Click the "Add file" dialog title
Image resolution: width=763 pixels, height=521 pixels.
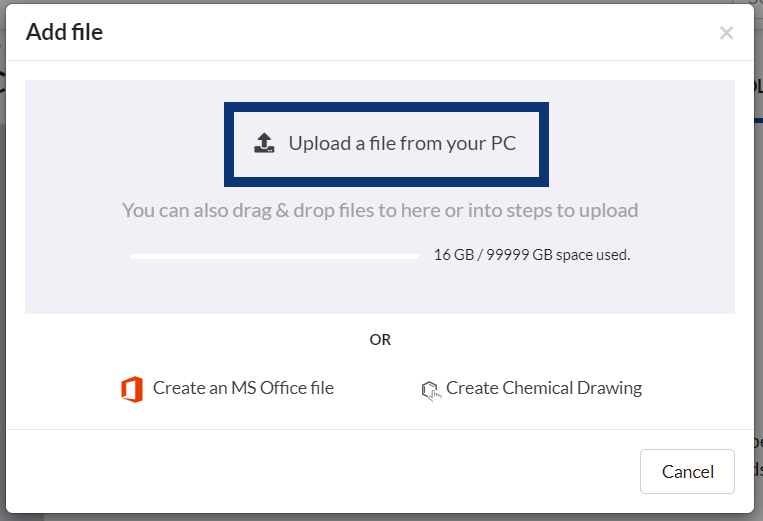pyautogui.click(x=64, y=32)
